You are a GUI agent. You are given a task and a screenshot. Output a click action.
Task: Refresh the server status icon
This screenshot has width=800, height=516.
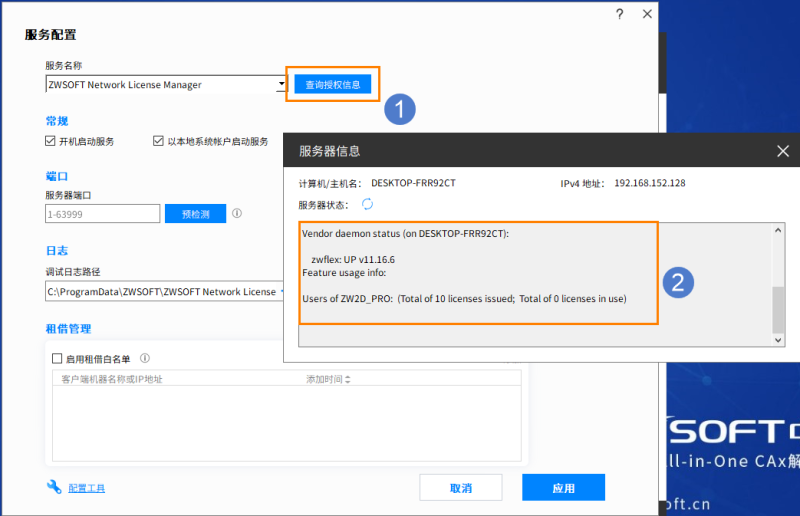(x=367, y=204)
